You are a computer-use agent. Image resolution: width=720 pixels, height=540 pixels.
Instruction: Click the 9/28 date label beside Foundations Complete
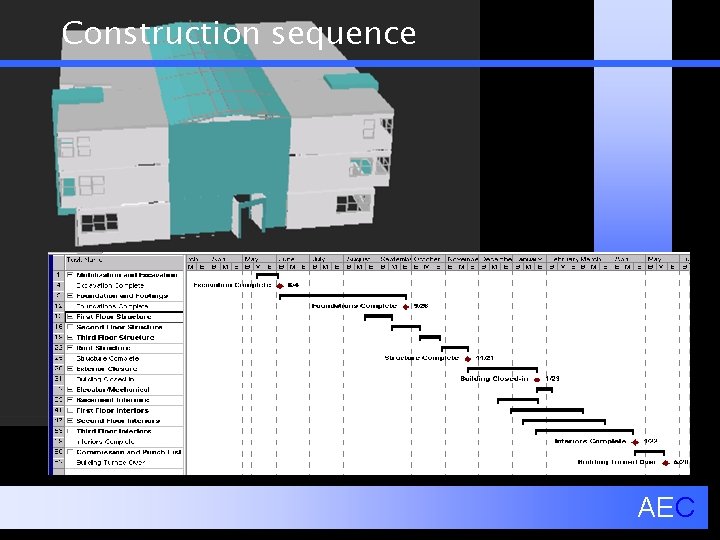pyautogui.click(x=421, y=306)
